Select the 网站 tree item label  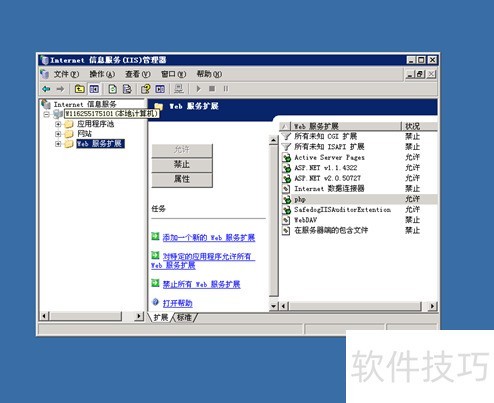point(84,134)
